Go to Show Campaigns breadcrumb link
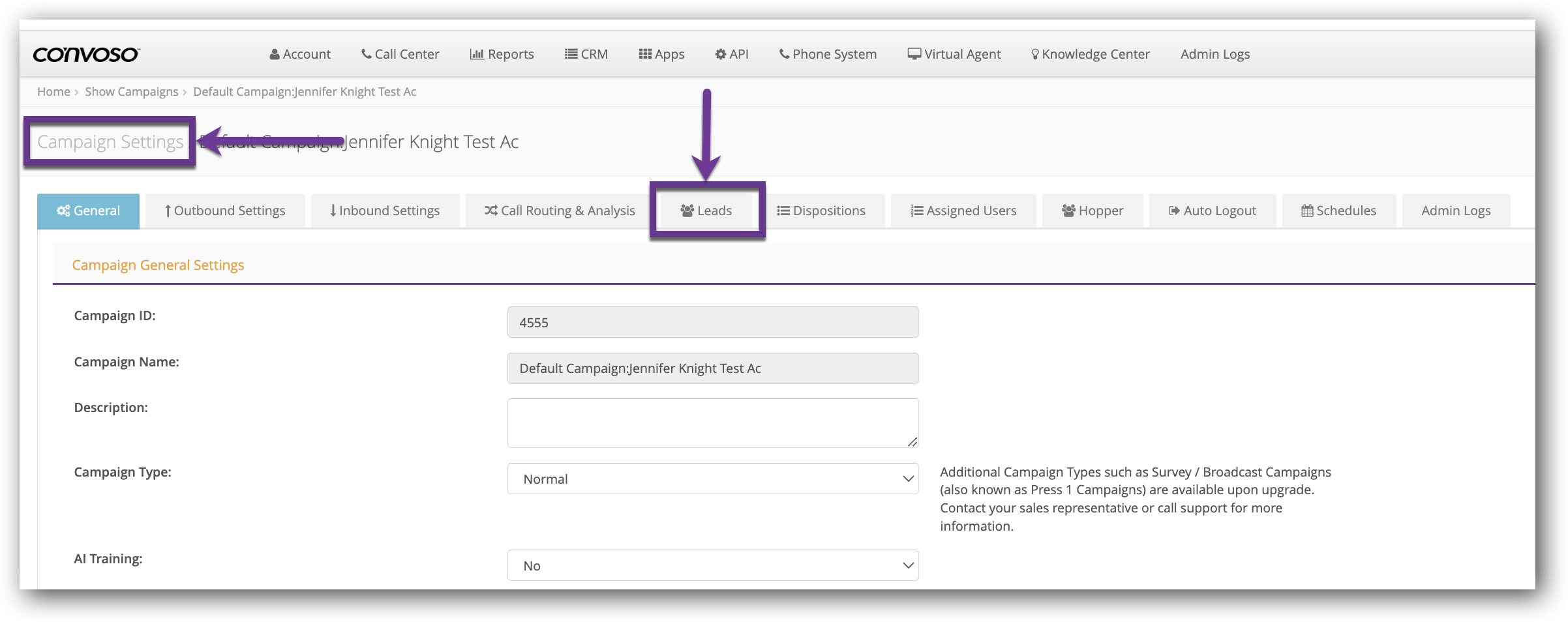Viewport: 1568px width, 622px height. point(131,92)
